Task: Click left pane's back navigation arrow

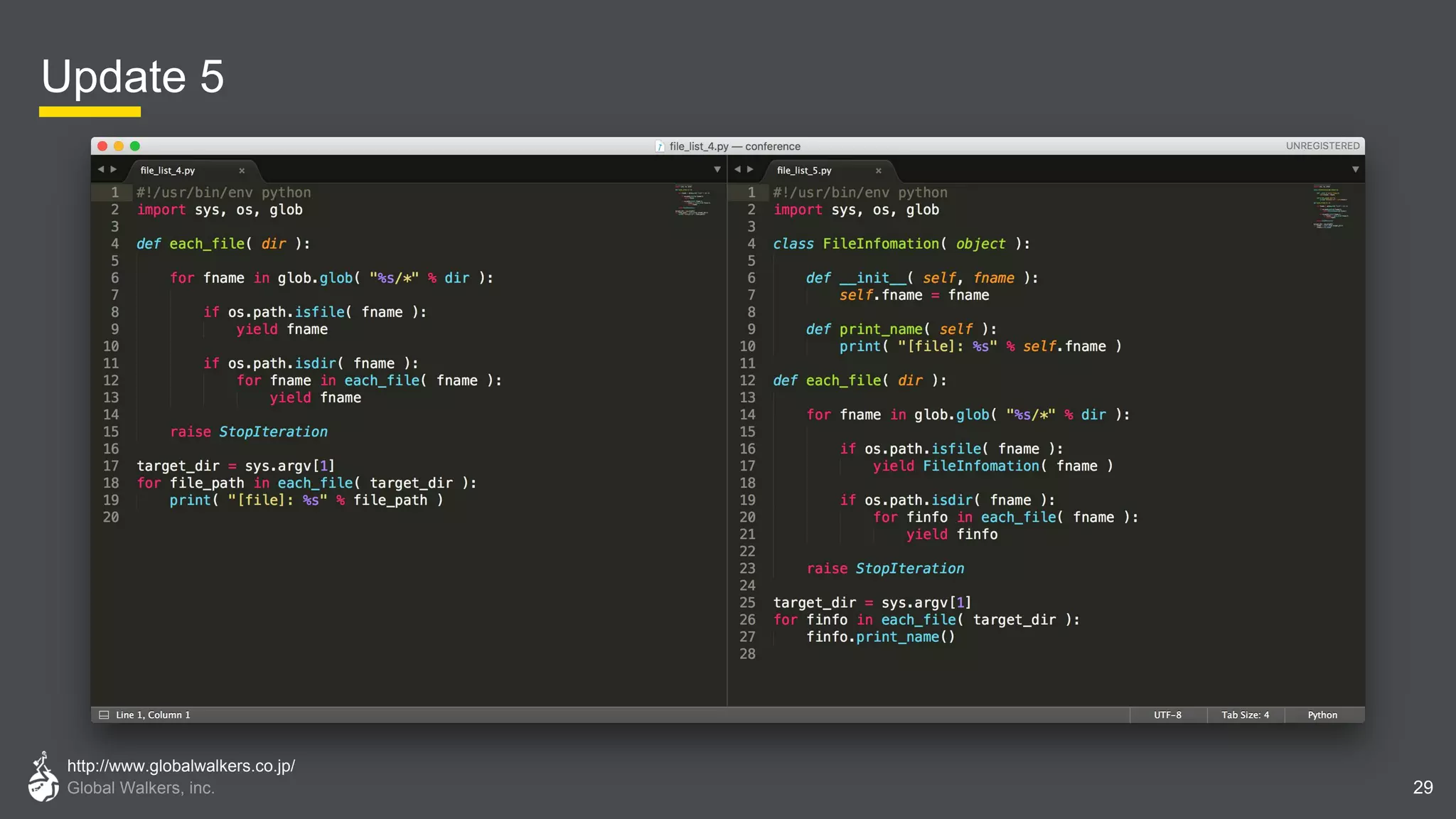Action: tap(101, 169)
